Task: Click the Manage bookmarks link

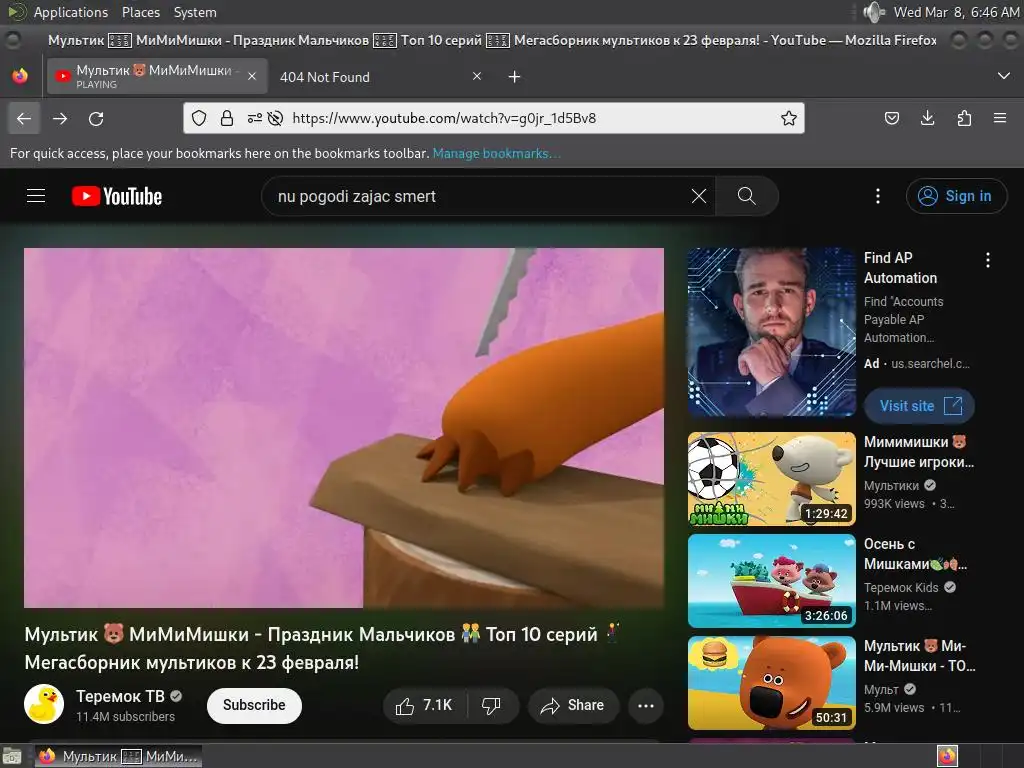Action: click(x=496, y=153)
